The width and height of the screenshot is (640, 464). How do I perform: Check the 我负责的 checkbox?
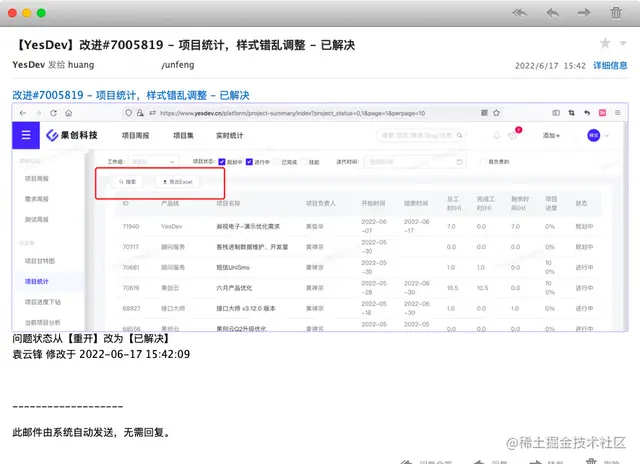point(484,162)
